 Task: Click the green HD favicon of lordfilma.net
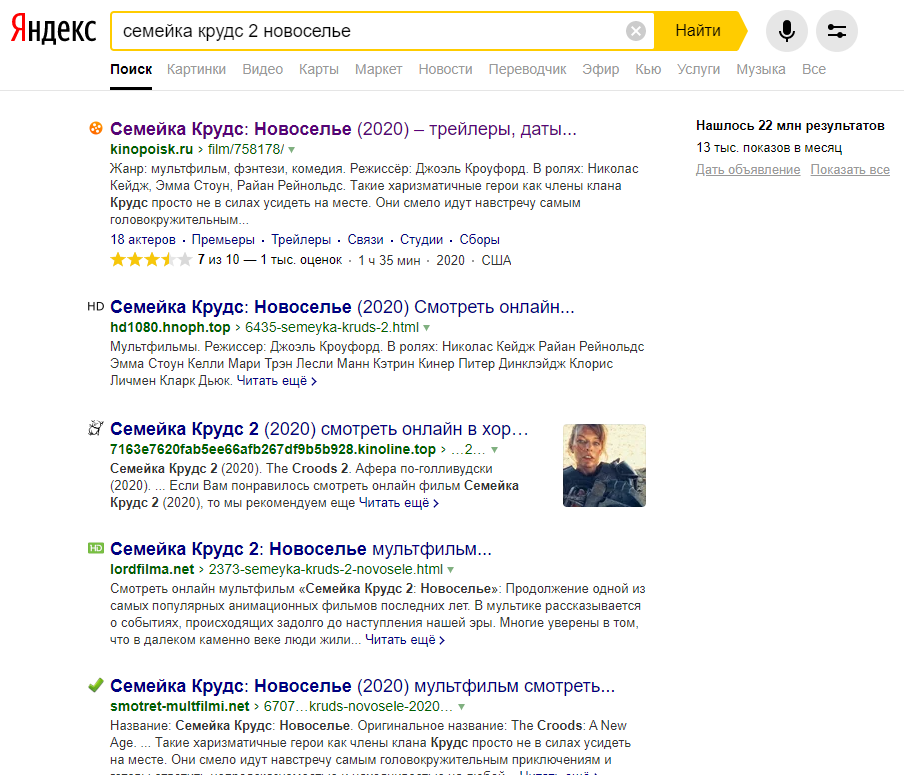[96, 548]
